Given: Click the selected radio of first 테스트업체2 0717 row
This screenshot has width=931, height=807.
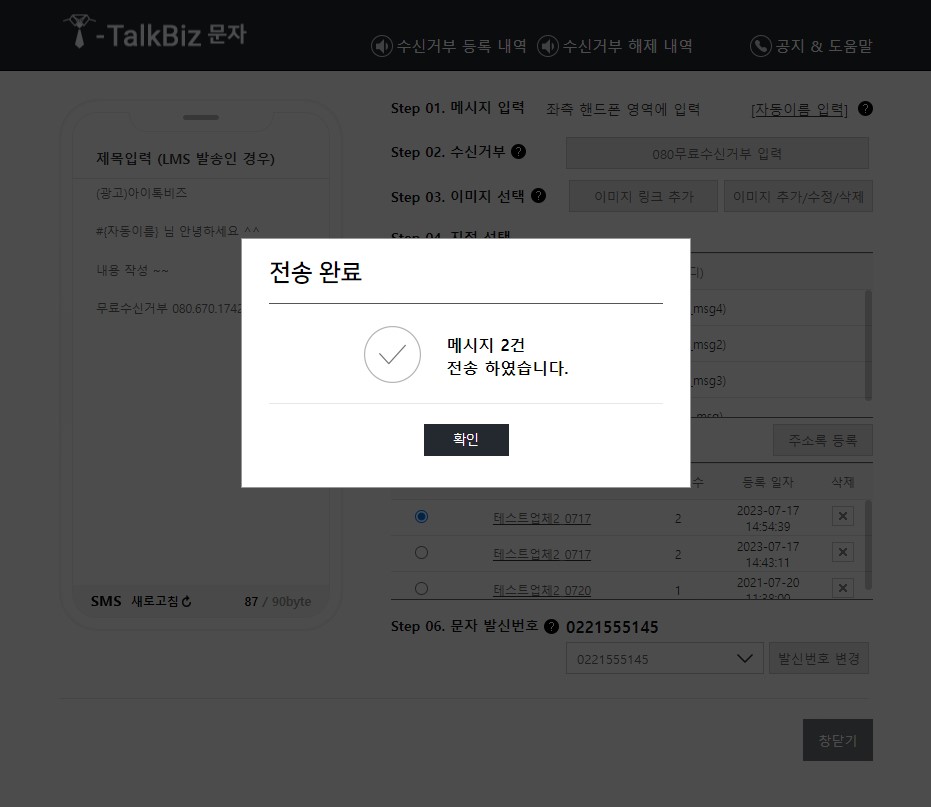Looking at the screenshot, I should tap(421, 516).
